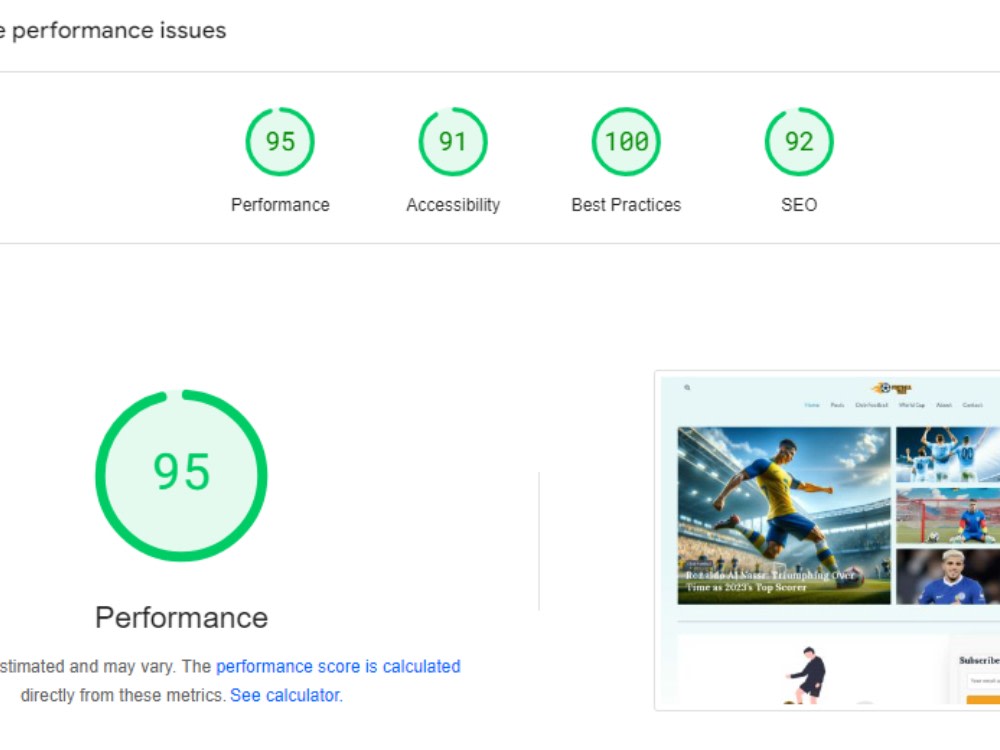Click the soccer player kicking image in preview
This screenshot has width=1000, height=750.
784,515
